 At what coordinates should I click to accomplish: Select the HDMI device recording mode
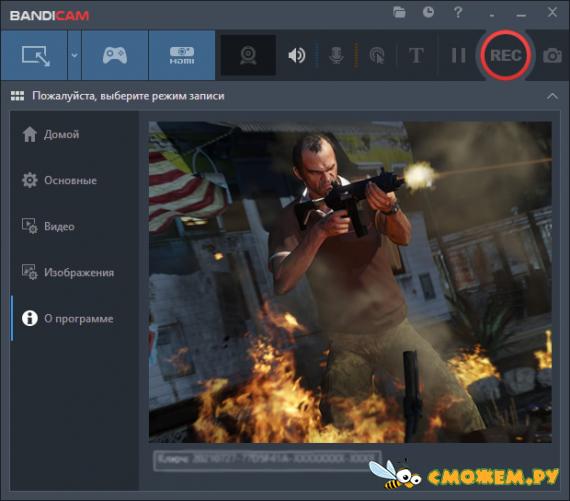(x=182, y=55)
